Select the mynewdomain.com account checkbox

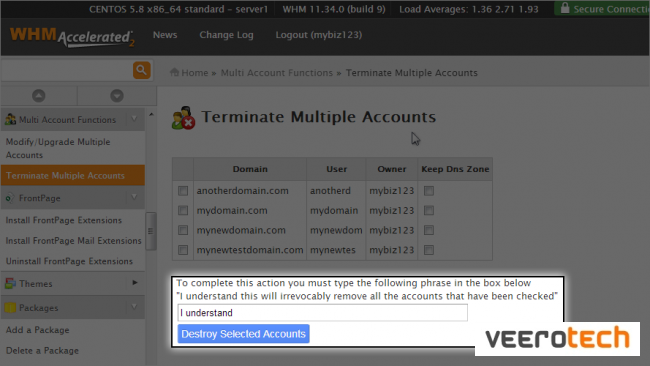click(183, 230)
